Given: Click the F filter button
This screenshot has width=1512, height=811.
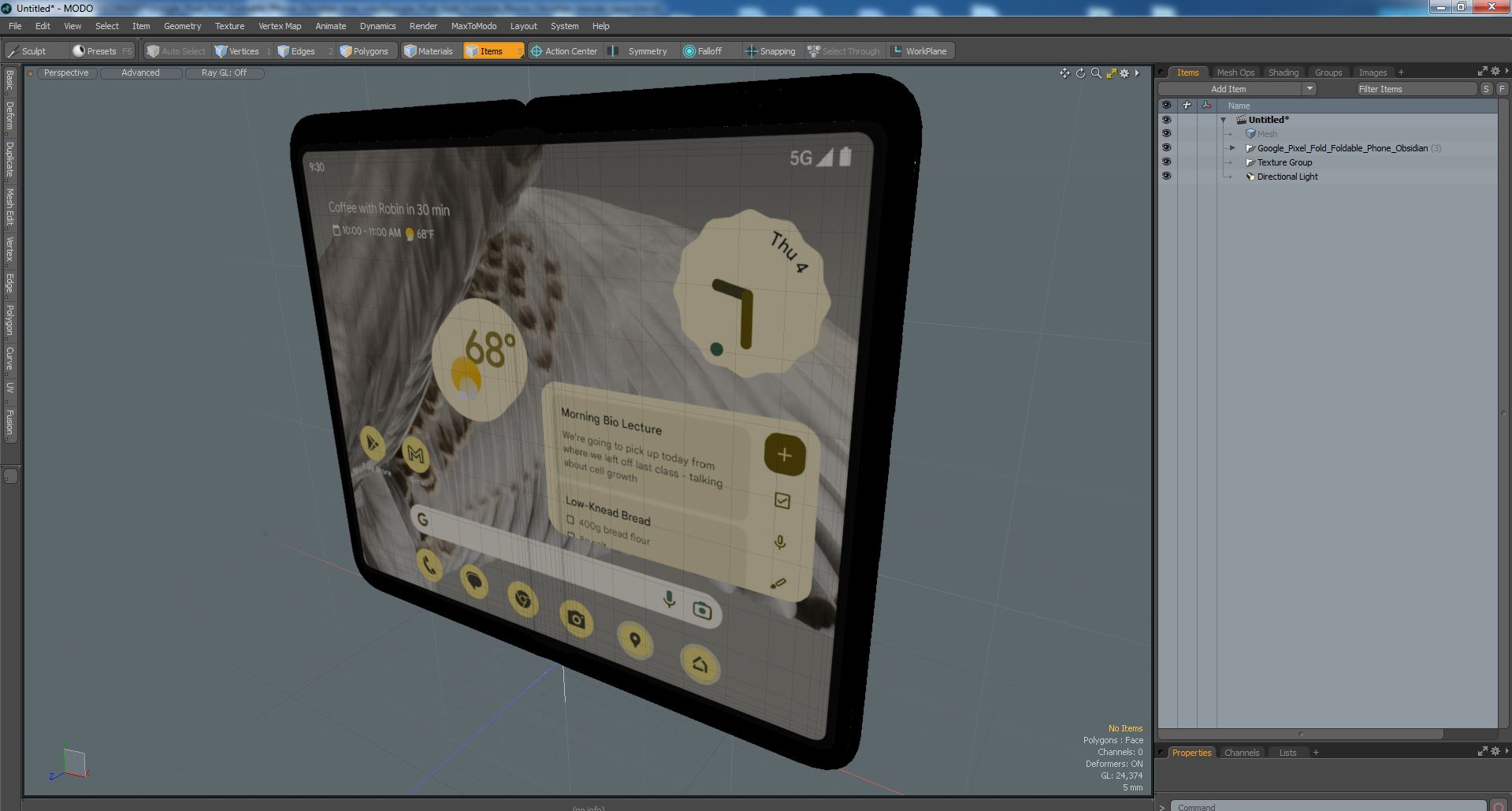Looking at the screenshot, I should pos(1502,89).
